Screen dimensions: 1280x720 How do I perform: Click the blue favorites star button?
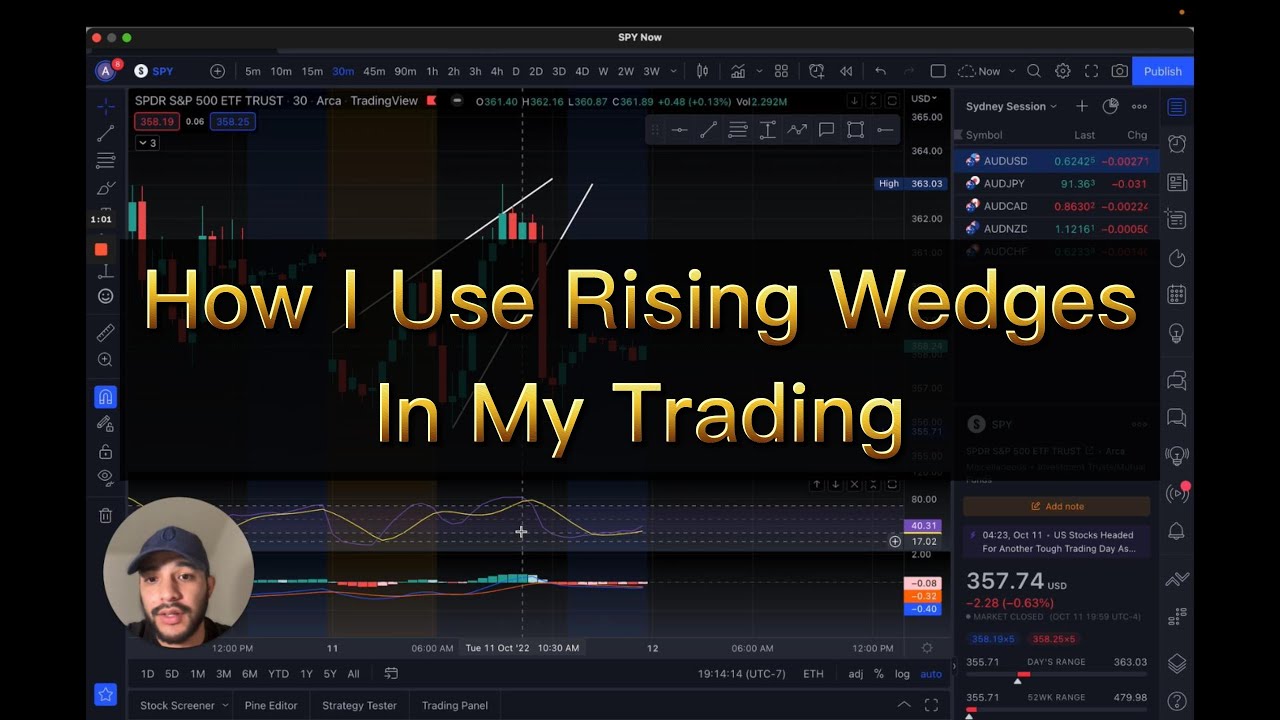[x=105, y=694]
